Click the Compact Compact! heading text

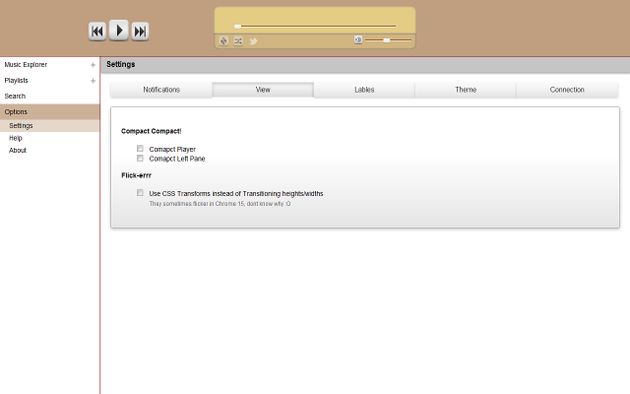tap(151, 131)
